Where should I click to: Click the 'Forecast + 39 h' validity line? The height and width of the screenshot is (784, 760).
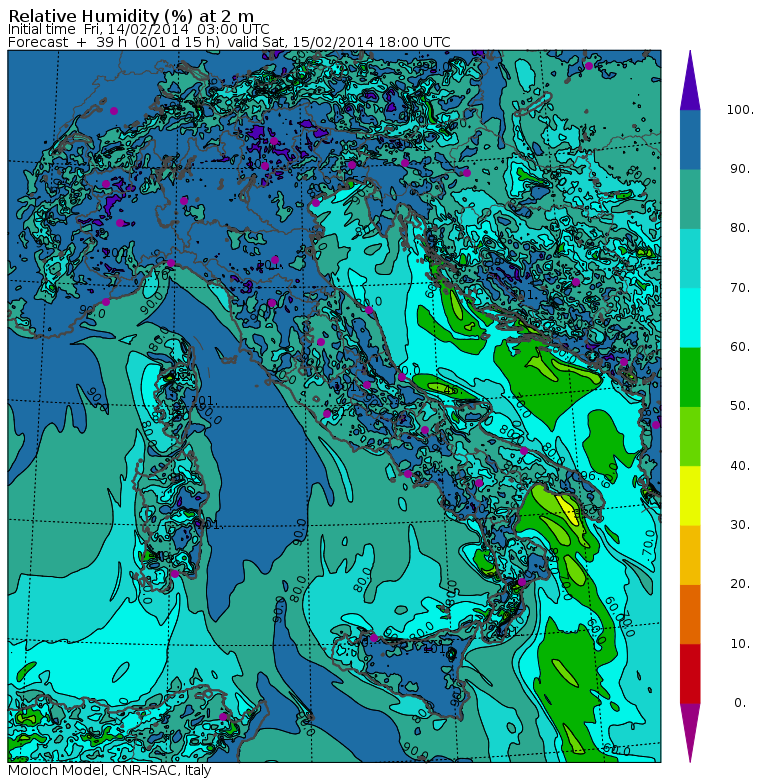pos(229,42)
